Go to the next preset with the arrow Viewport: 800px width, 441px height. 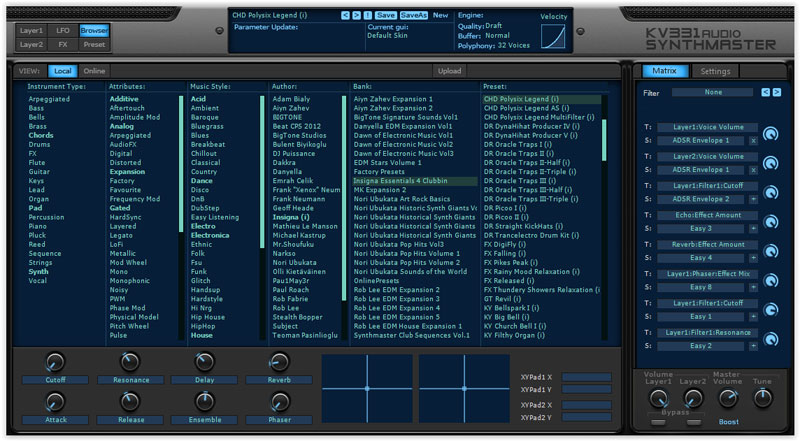[x=356, y=16]
